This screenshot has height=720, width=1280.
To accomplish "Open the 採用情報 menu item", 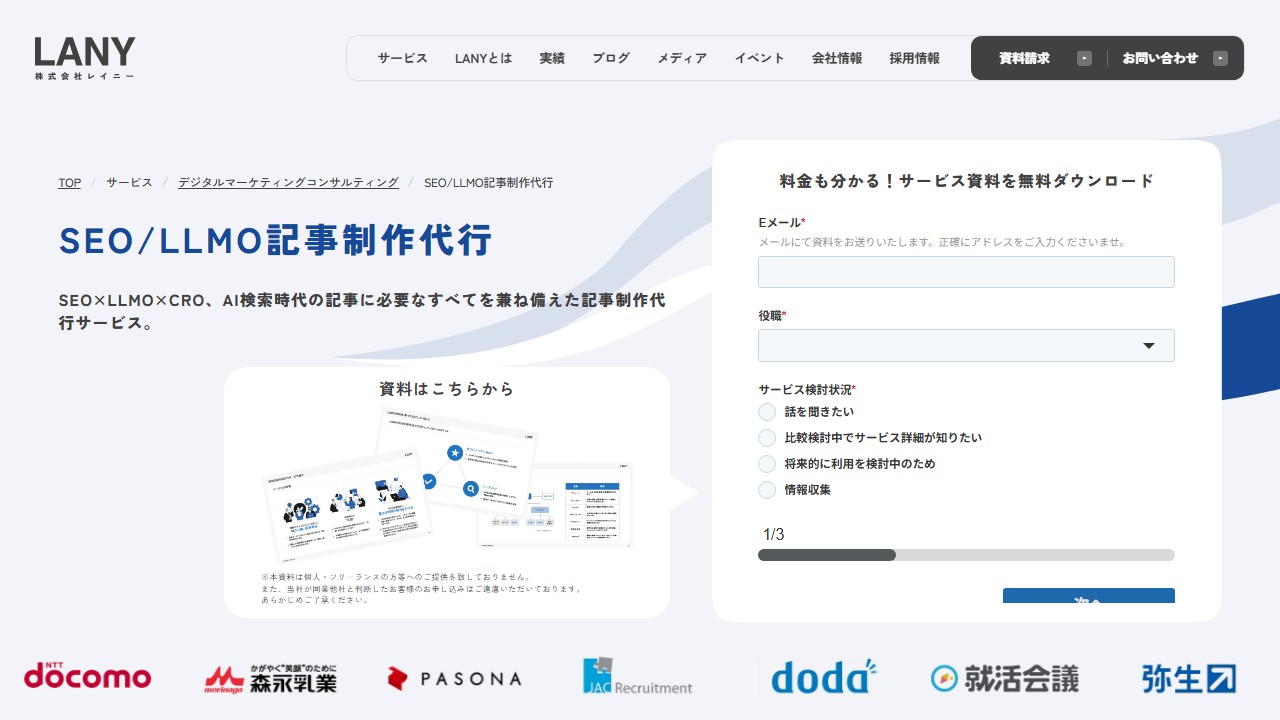I will [x=915, y=58].
